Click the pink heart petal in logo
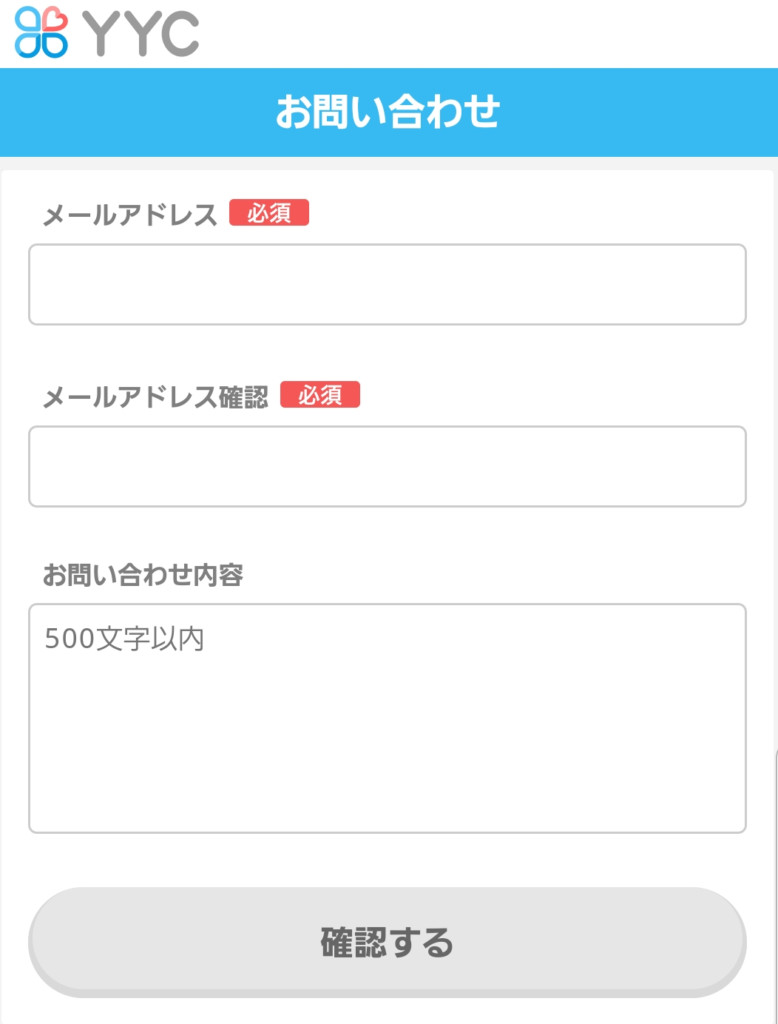Screen dimensions: 778x1024 [x=55, y=19]
